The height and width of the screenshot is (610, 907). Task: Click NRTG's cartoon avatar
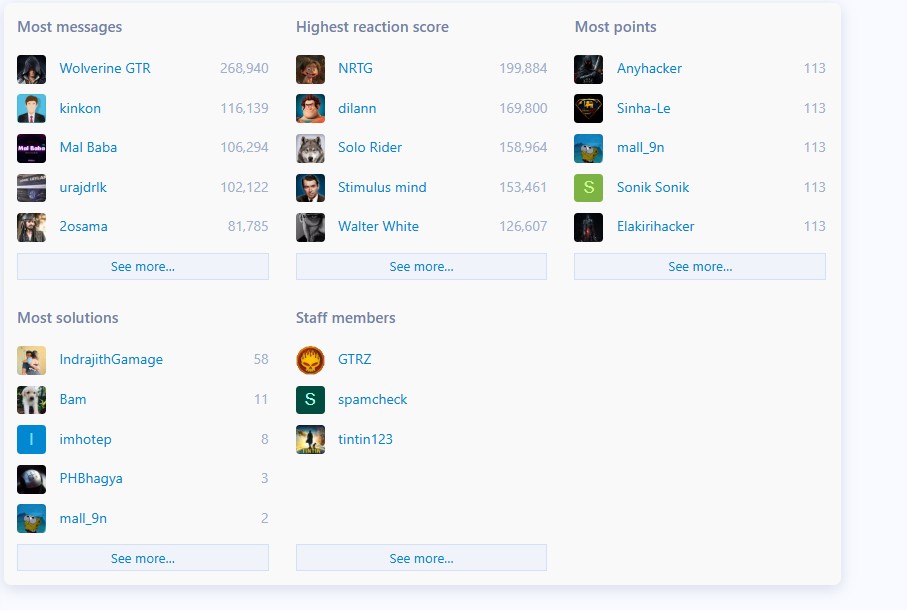(x=310, y=69)
